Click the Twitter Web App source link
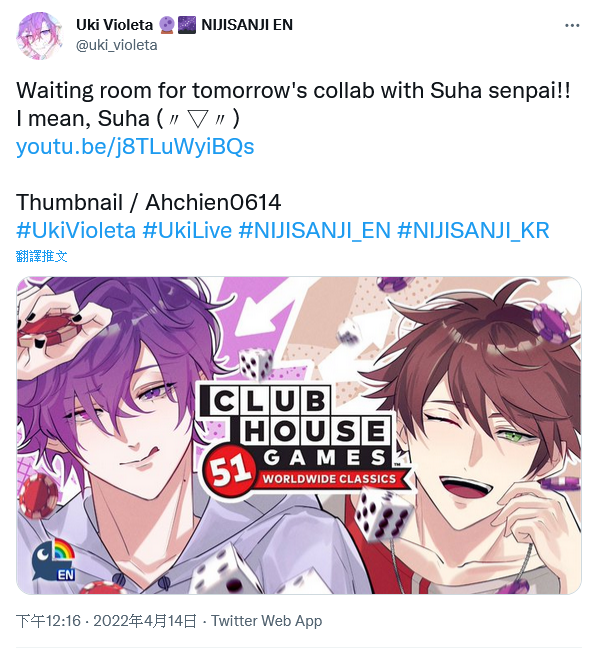This screenshot has height=648, width=598. click(x=267, y=621)
